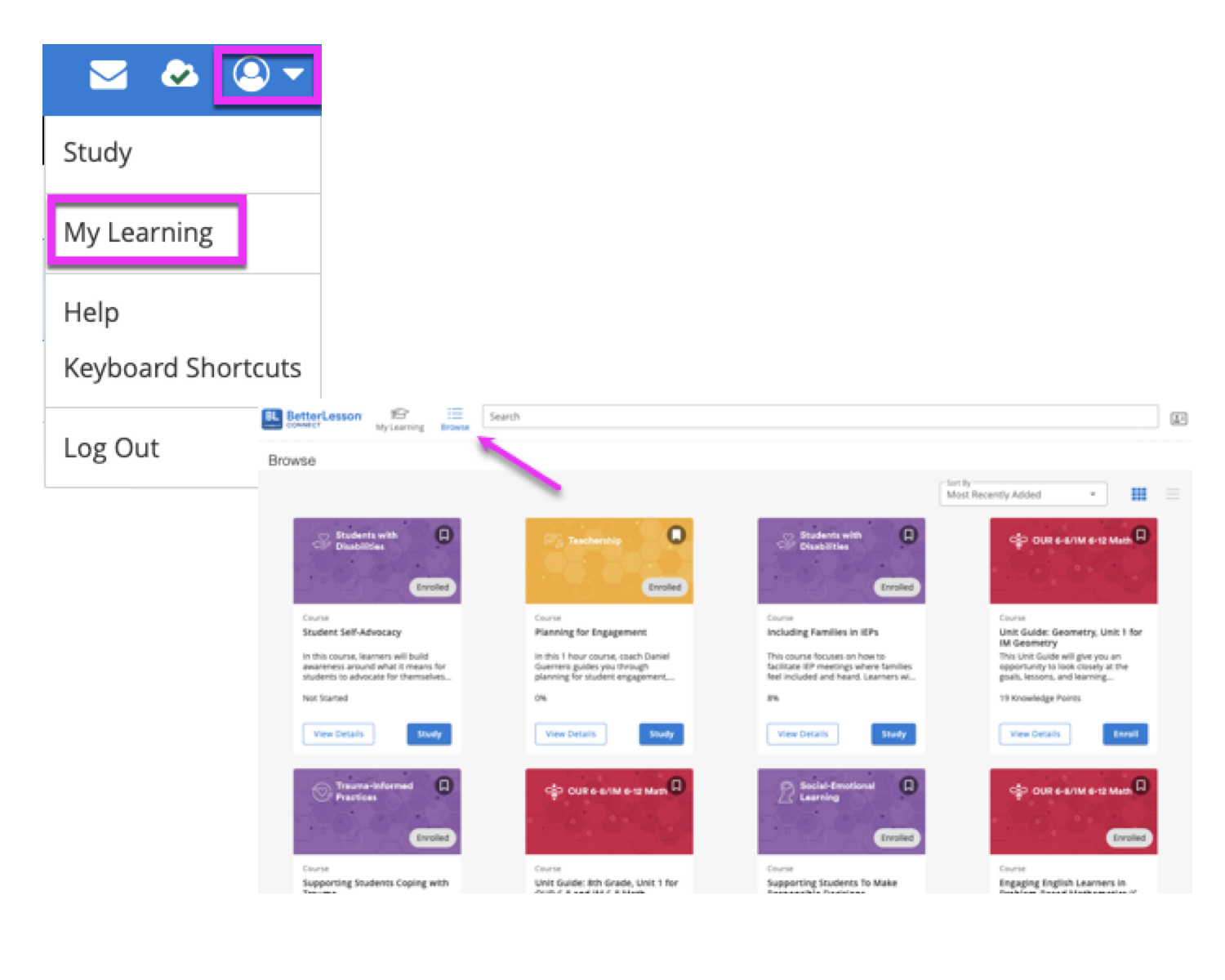This screenshot has height=980, width=1225.
Task: Open the account card icon beside search
Action: pos(1178,418)
